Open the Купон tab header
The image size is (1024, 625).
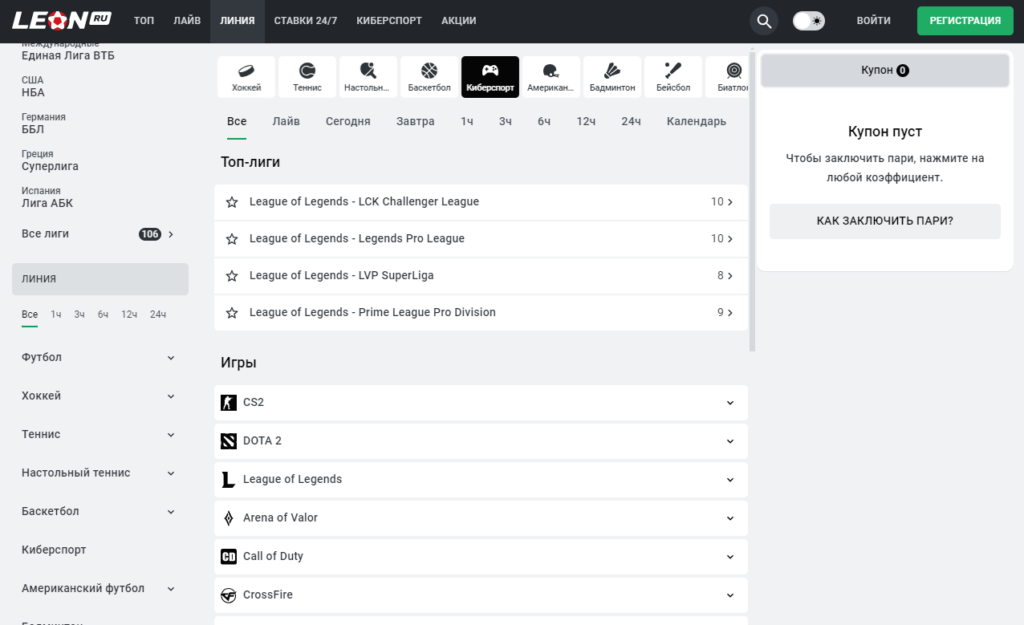click(885, 71)
